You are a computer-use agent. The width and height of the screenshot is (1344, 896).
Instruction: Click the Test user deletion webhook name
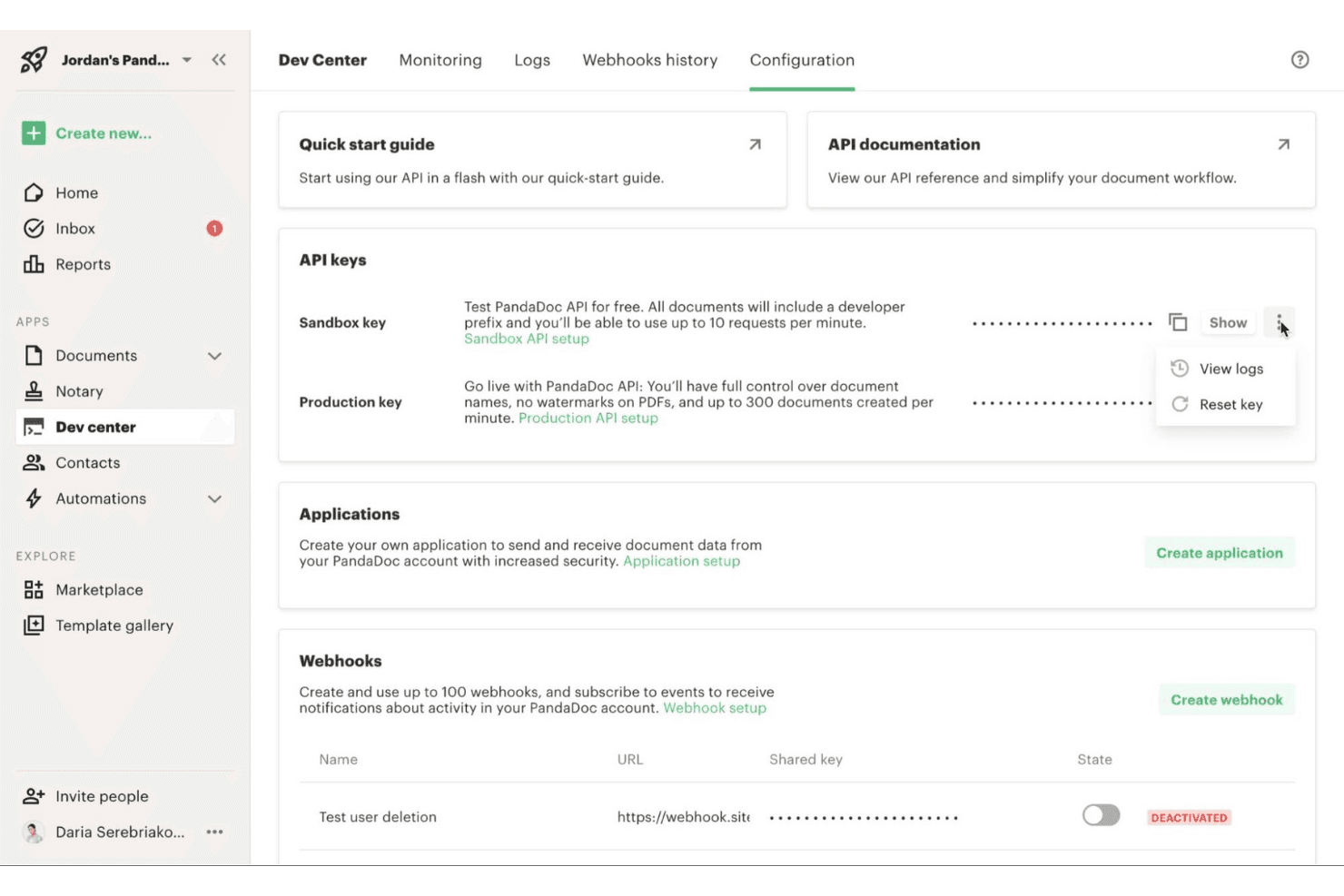point(378,817)
